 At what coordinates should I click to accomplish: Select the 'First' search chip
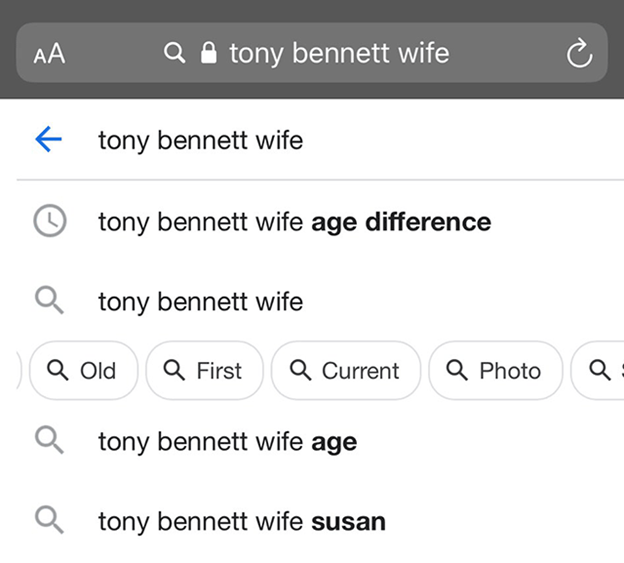[205, 370]
